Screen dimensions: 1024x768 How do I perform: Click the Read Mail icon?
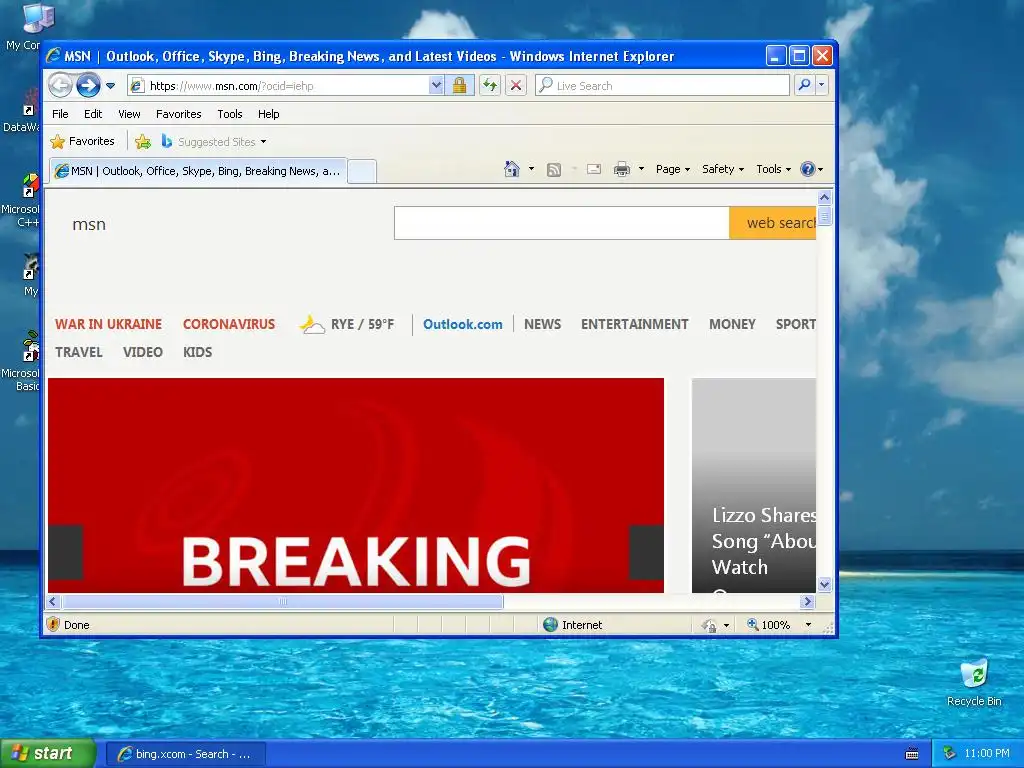594,169
